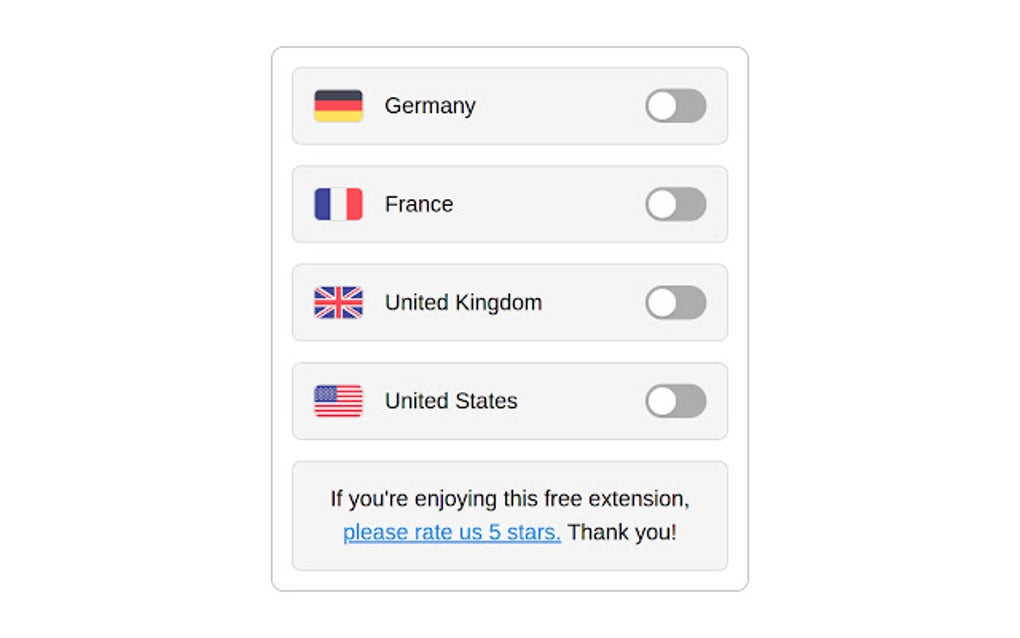Select the United States label text

point(451,401)
